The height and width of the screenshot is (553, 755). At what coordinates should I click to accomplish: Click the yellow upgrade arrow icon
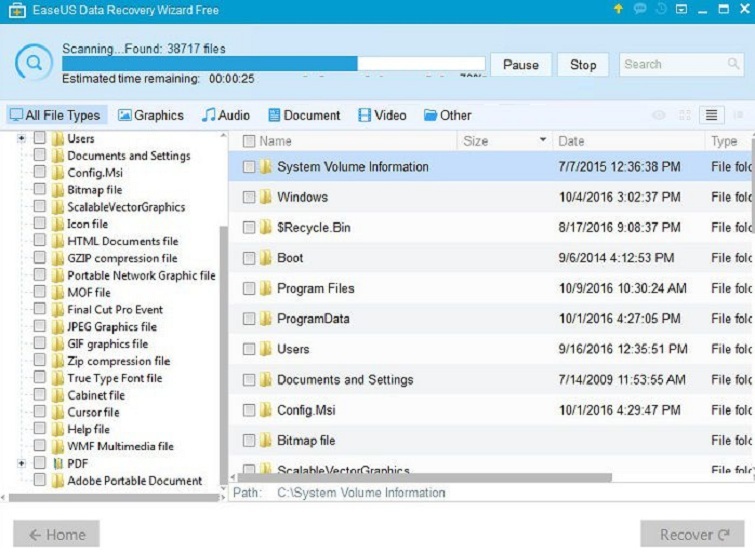coord(618,9)
